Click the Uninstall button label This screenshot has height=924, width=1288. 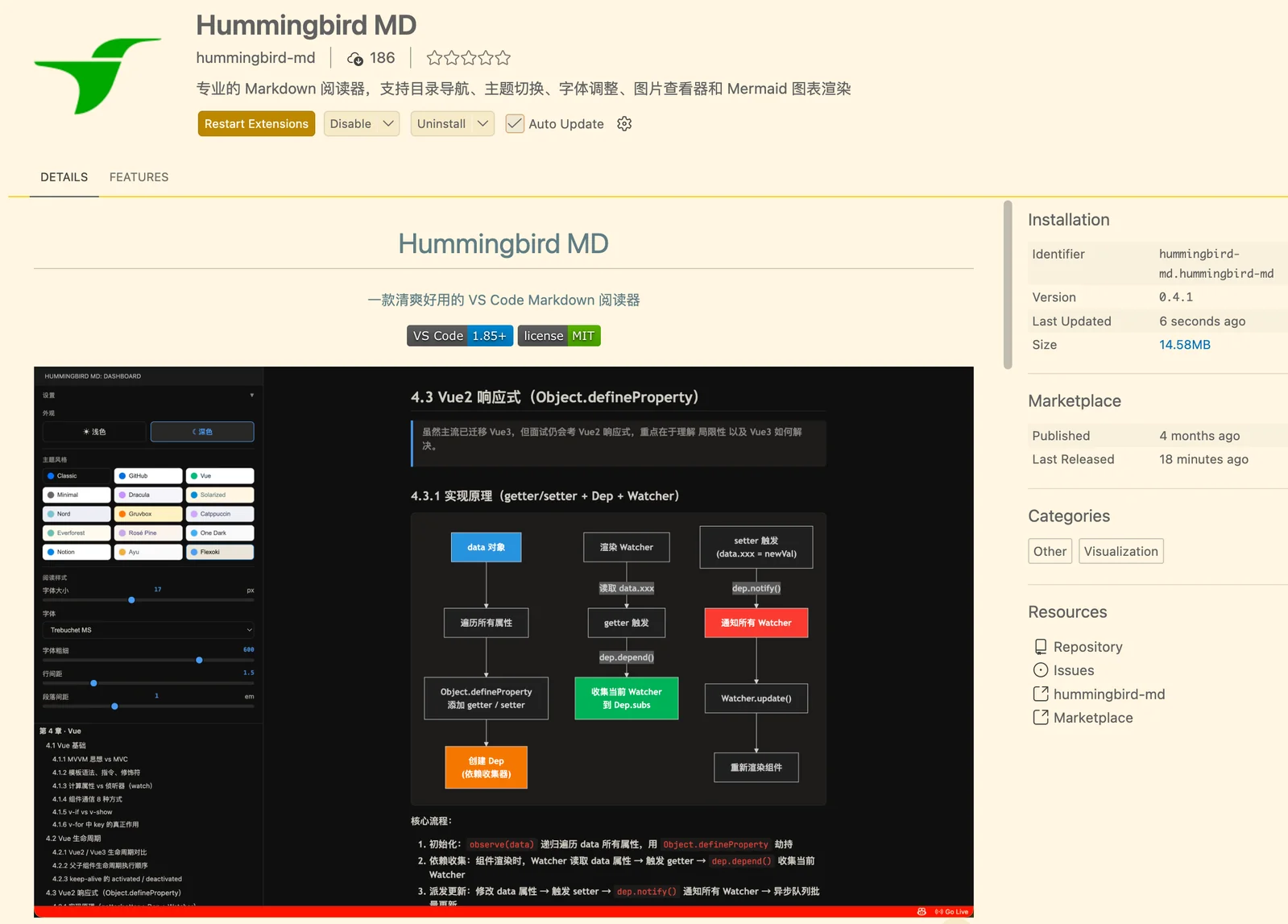(x=441, y=123)
